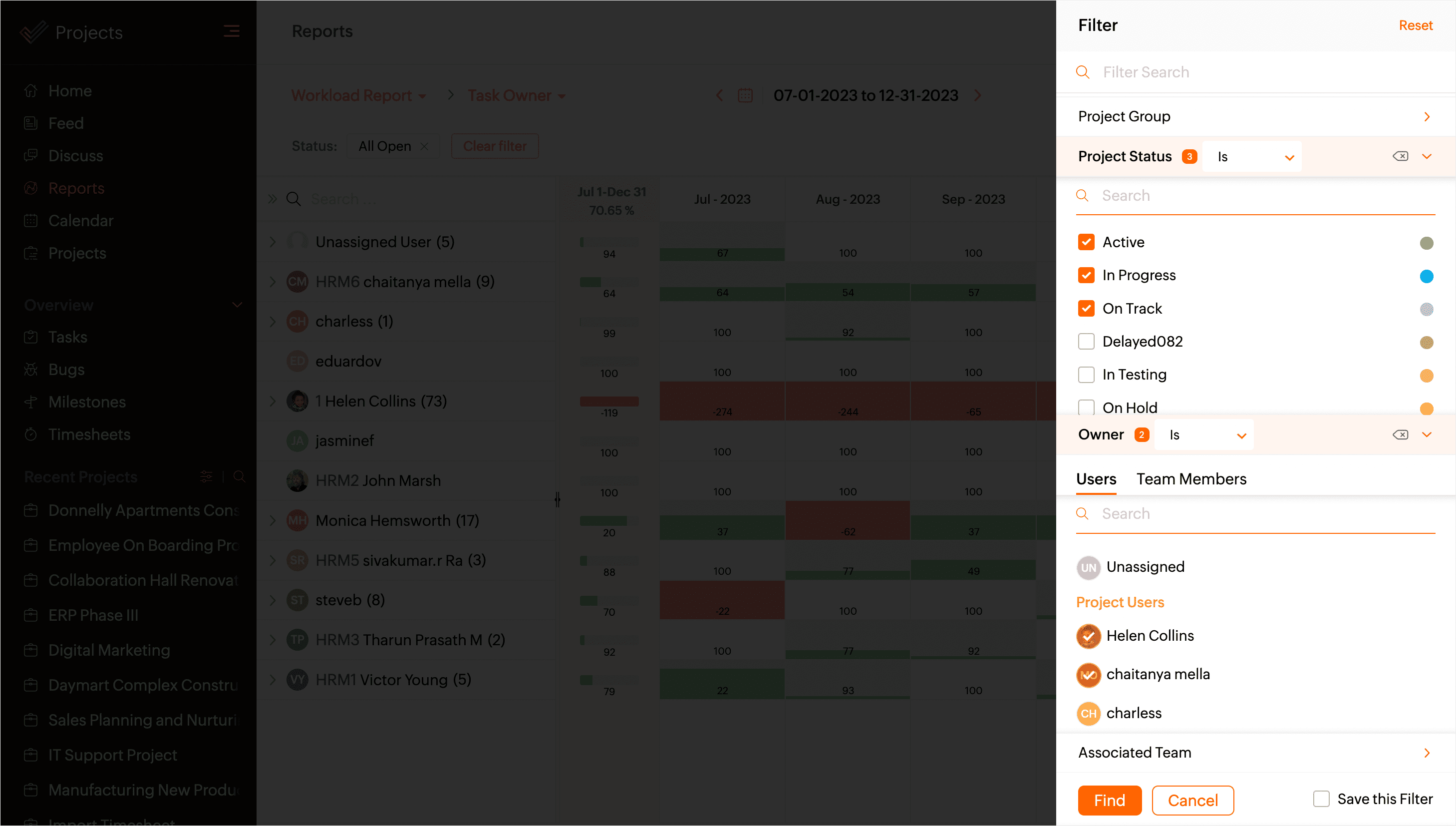Select the Helen Collins avatar in Project Users

[x=1088, y=635]
